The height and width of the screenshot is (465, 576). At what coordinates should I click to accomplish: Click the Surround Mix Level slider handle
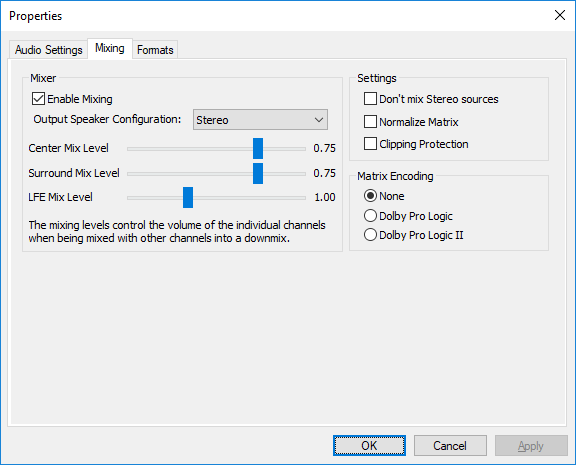[x=258, y=173]
